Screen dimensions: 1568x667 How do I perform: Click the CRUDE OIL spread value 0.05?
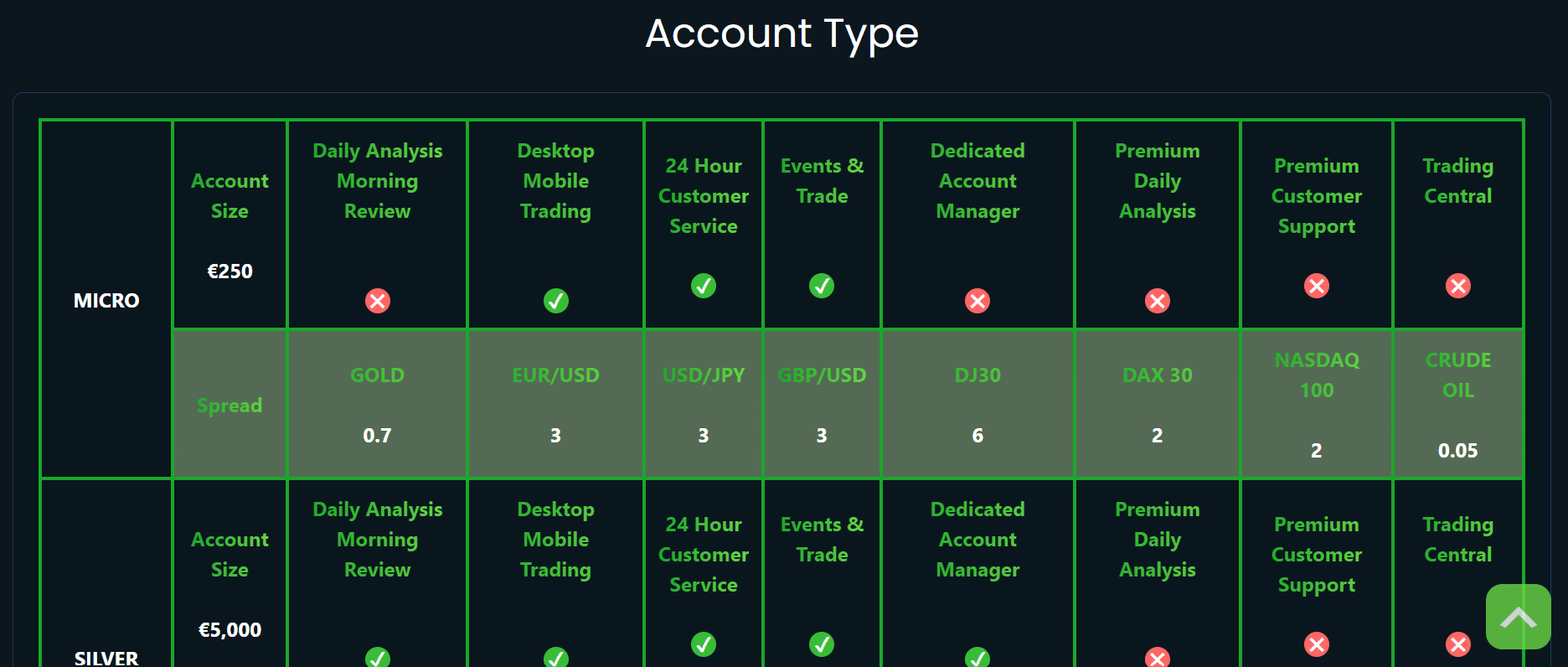[x=1457, y=451]
